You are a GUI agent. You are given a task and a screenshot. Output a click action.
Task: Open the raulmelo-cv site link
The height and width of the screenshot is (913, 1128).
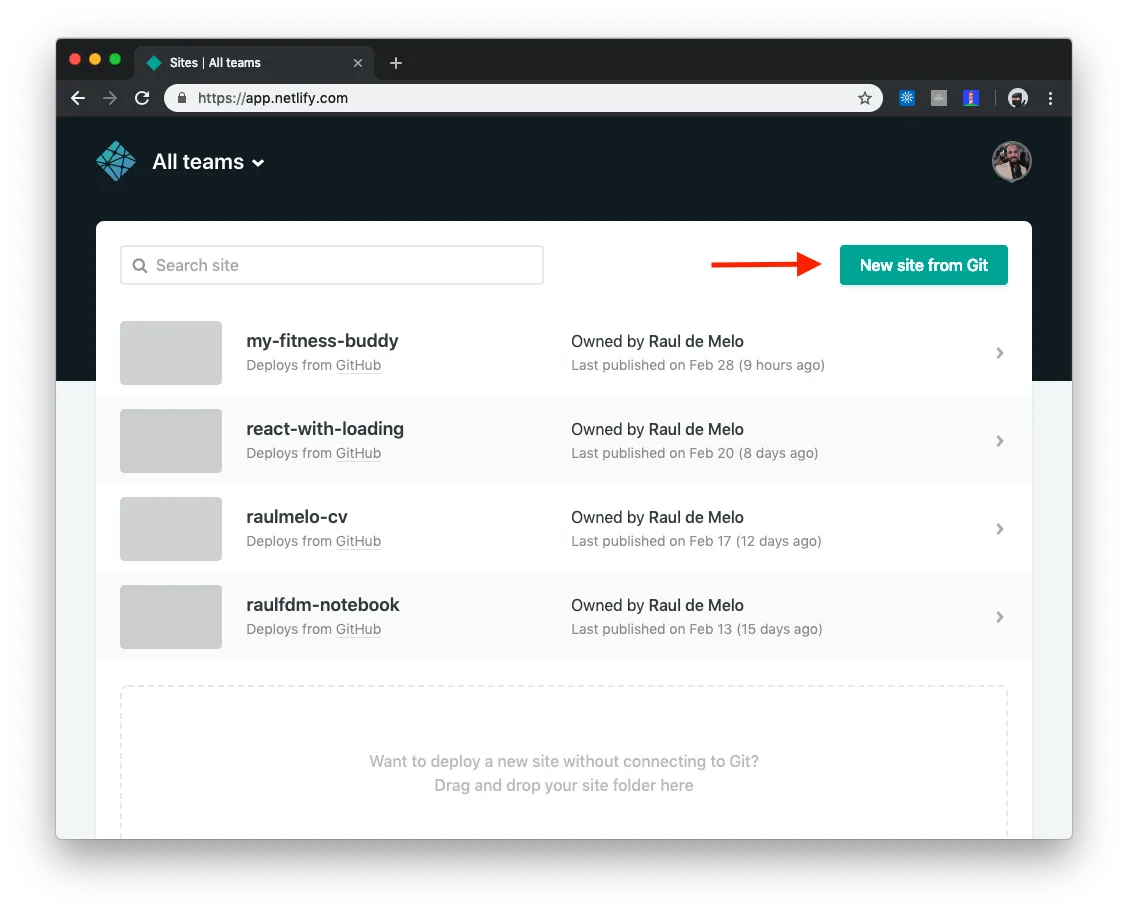tap(296, 517)
